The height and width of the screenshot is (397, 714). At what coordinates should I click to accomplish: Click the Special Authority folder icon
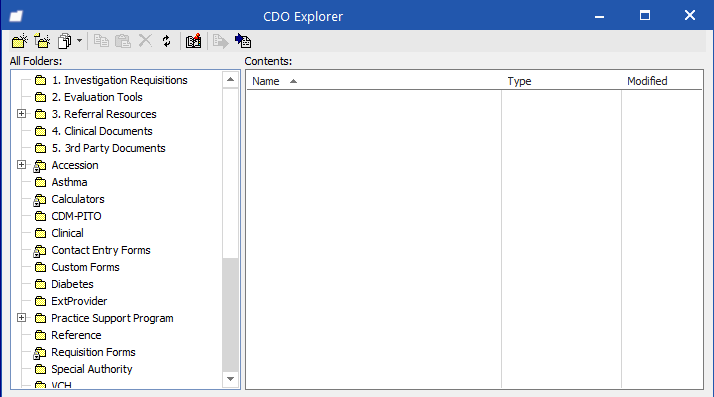pyautogui.click(x=41, y=369)
